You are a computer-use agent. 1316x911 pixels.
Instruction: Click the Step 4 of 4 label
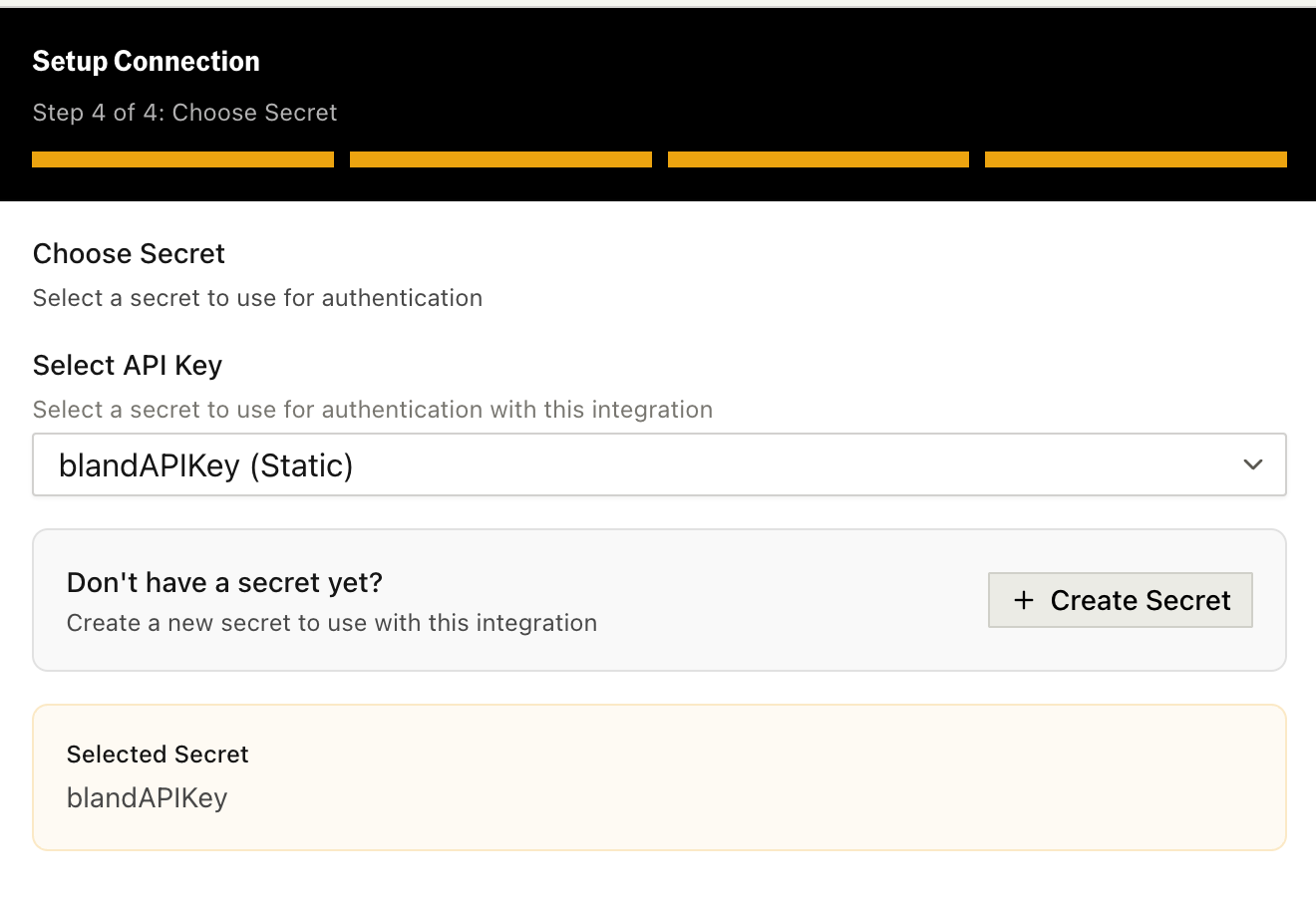point(184,113)
